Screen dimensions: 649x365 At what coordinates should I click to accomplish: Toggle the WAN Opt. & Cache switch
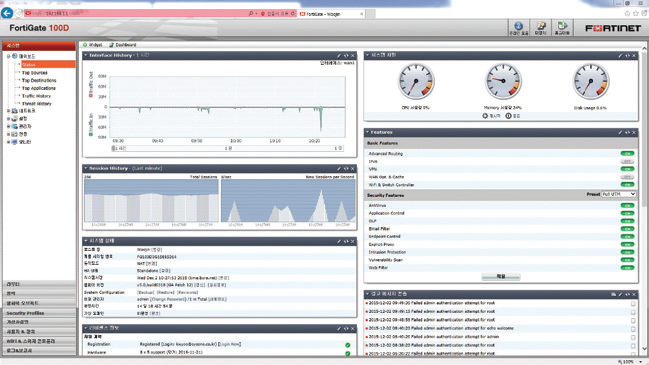coord(627,177)
